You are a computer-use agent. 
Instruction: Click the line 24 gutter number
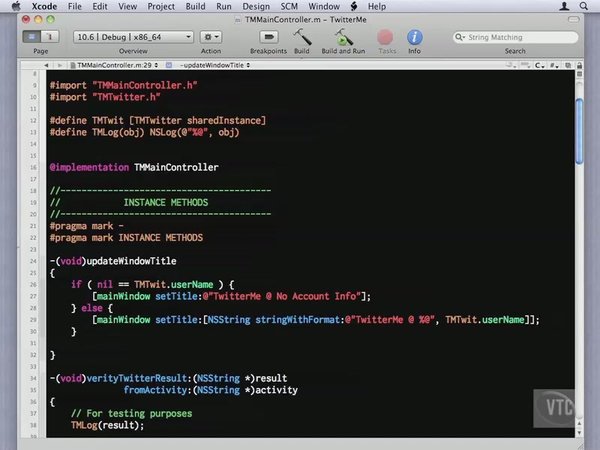[x=33, y=261]
